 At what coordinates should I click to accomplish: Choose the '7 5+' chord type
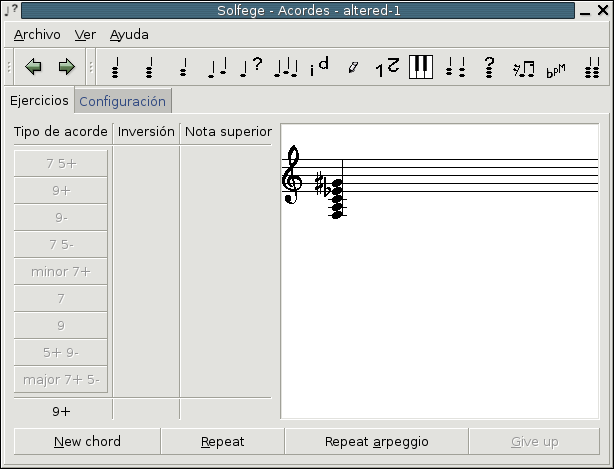click(61, 163)
